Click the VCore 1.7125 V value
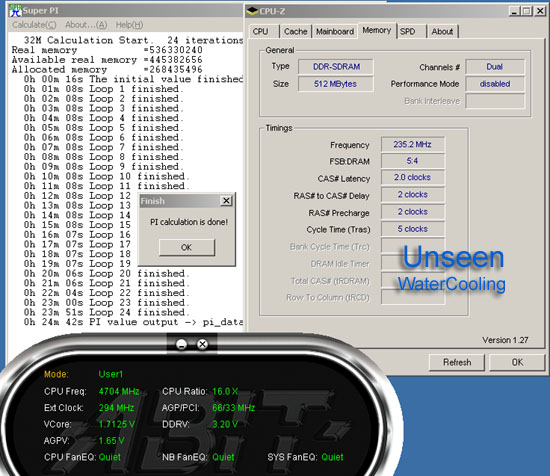This screenshot has width=550, height=476. click(x=117, y=424)
